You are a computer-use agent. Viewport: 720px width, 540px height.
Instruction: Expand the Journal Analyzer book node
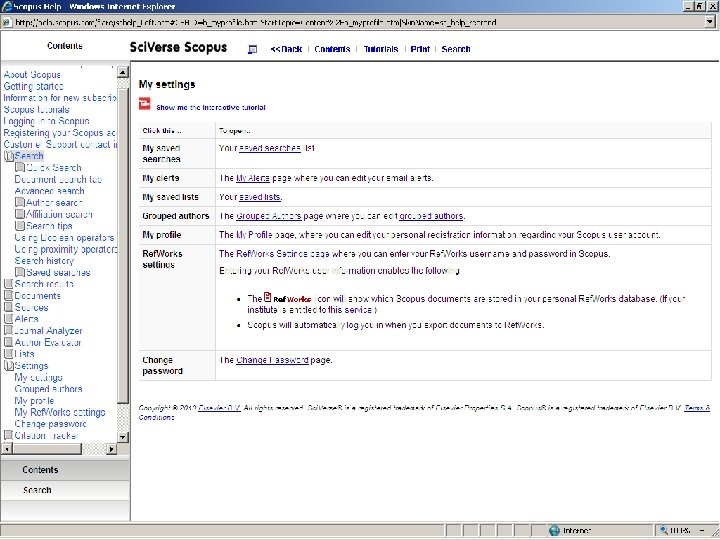(8, 331)
